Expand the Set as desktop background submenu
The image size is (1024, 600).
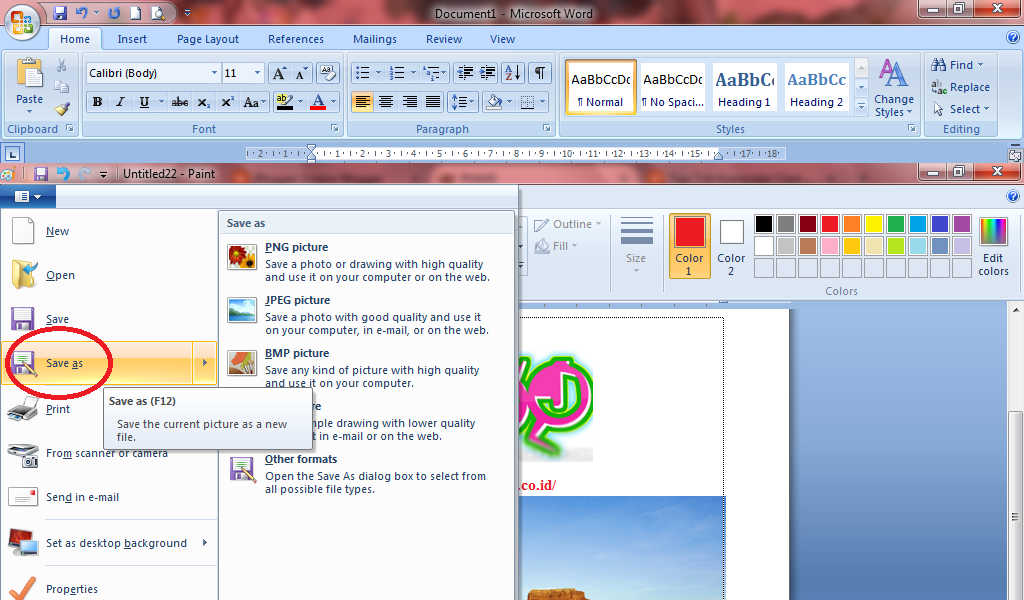point(204,543)
